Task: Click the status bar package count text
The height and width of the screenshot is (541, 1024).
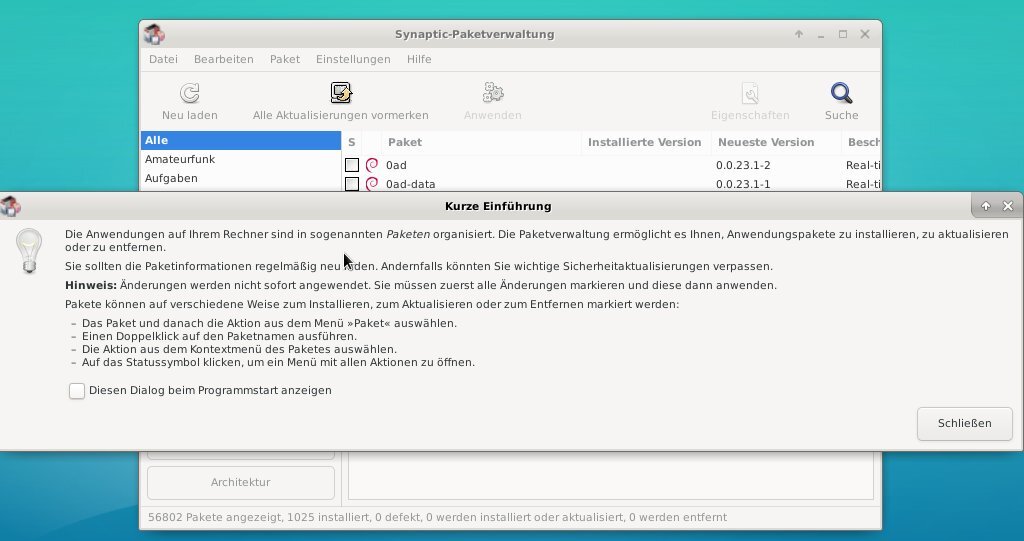Action: (x=437, y=517)
